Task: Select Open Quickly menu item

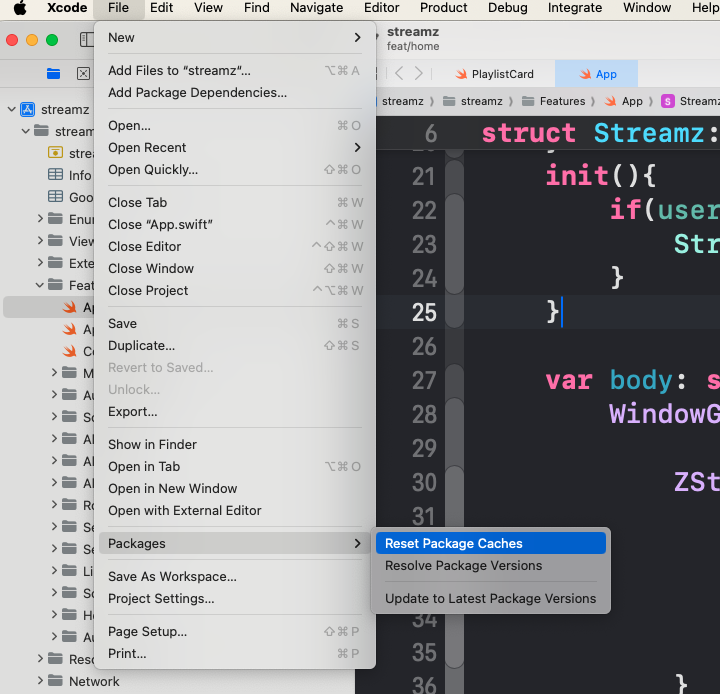Action: [x=235, y=169]
